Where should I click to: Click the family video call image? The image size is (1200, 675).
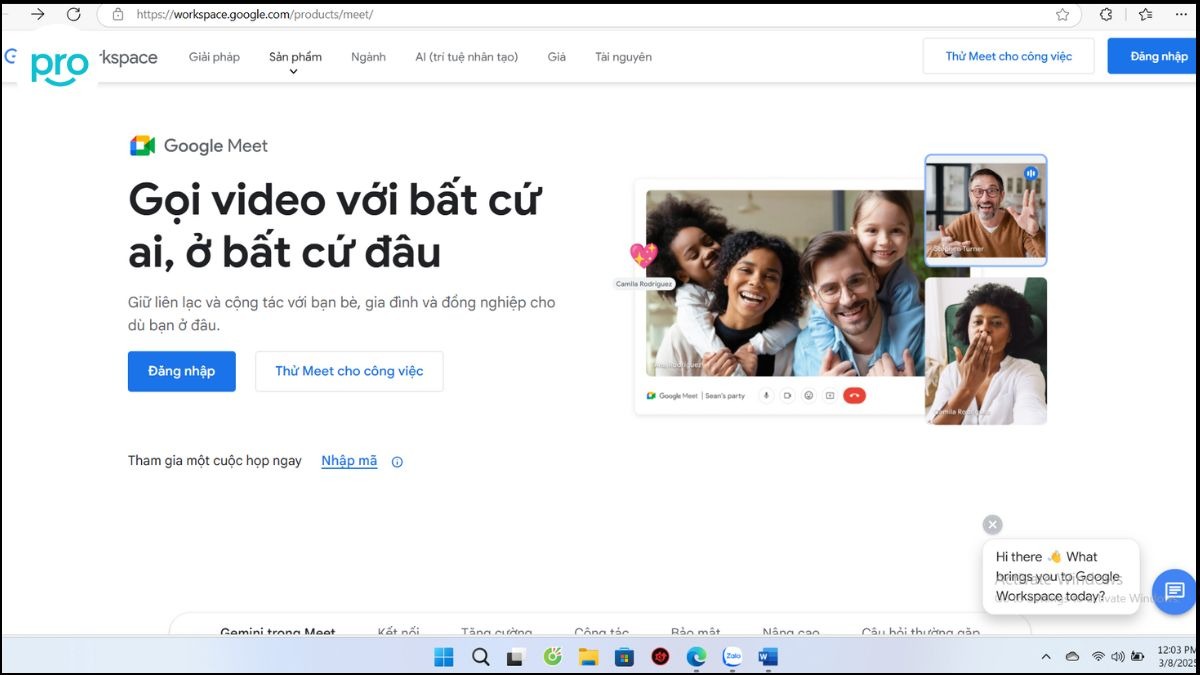[784, 284]
